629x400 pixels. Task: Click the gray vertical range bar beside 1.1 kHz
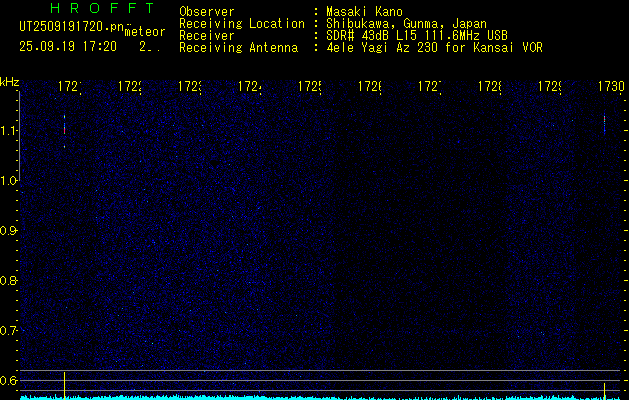coord(19,135)
